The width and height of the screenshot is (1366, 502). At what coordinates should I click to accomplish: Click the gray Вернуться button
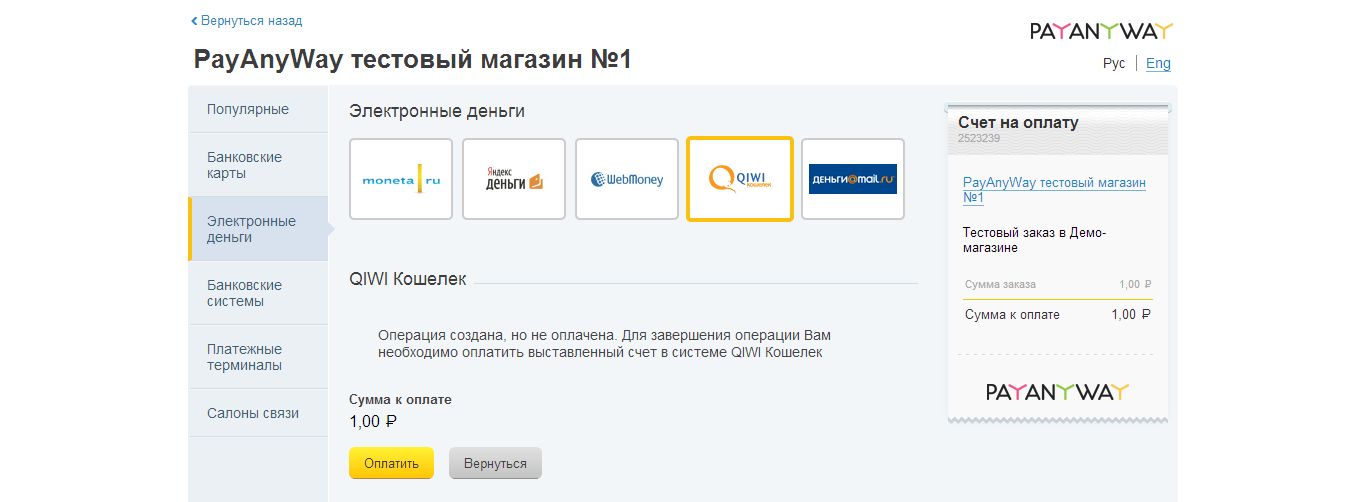coord(495,464)
